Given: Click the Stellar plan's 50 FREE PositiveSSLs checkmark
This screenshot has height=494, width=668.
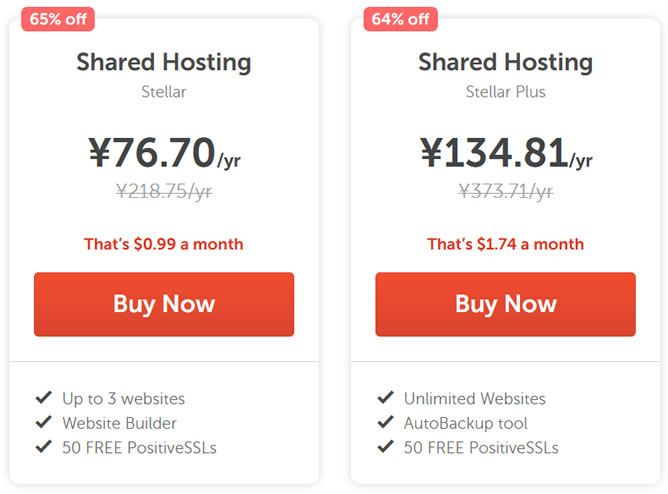Looking at the screenshot, I should [x=42, y=447].
